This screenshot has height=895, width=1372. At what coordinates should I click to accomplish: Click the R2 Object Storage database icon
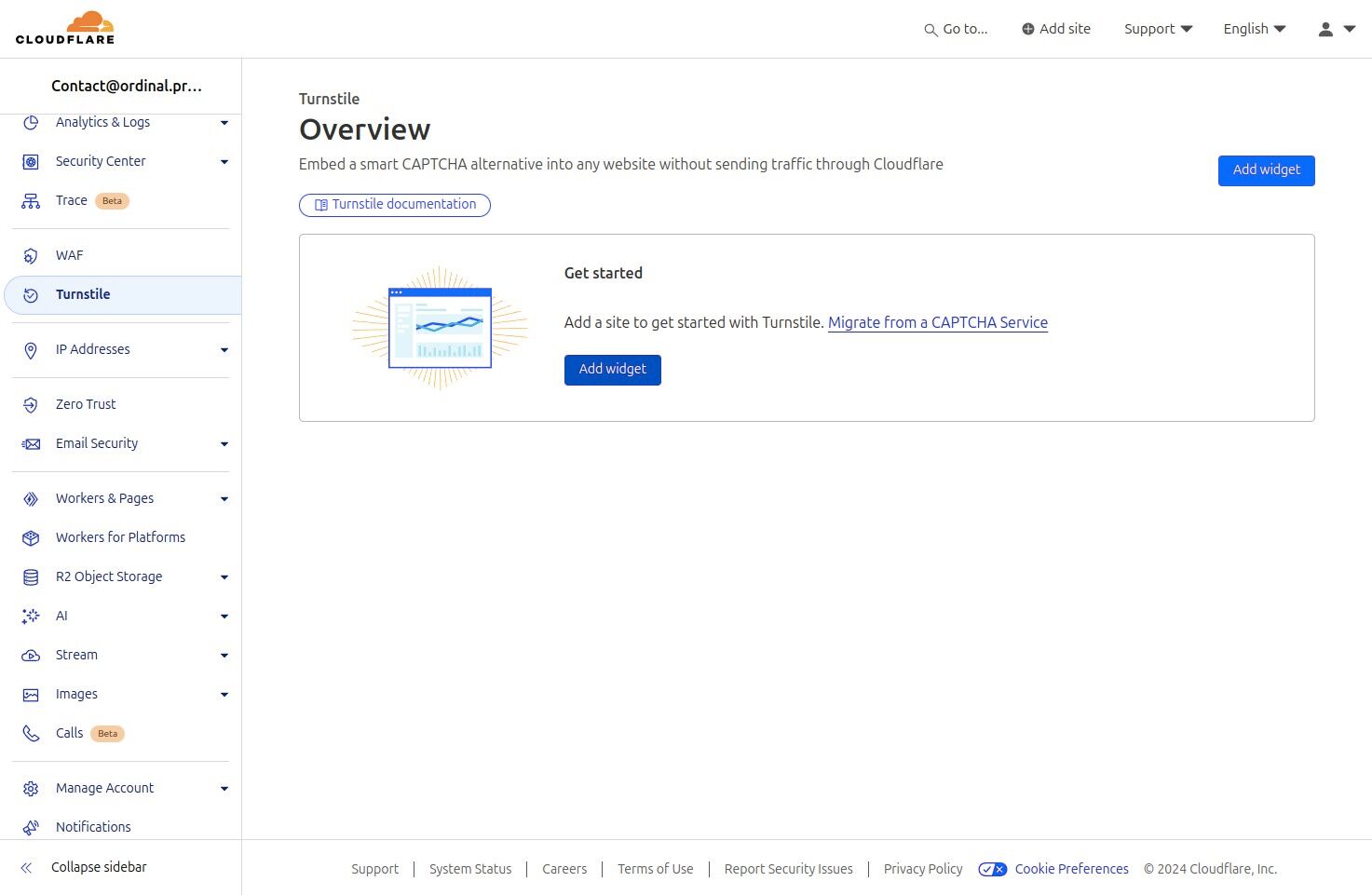(x=31, y=577)
